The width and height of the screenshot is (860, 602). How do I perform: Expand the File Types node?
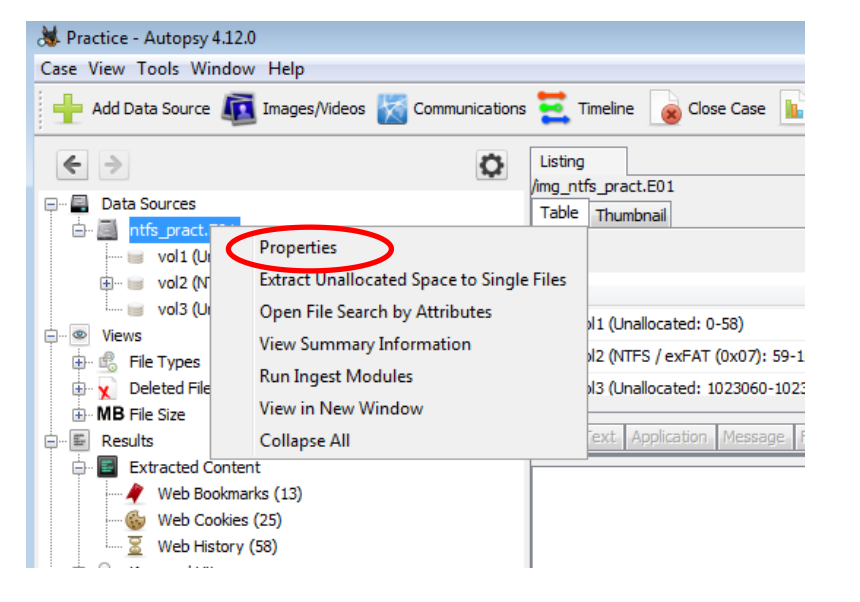(79, 362)
